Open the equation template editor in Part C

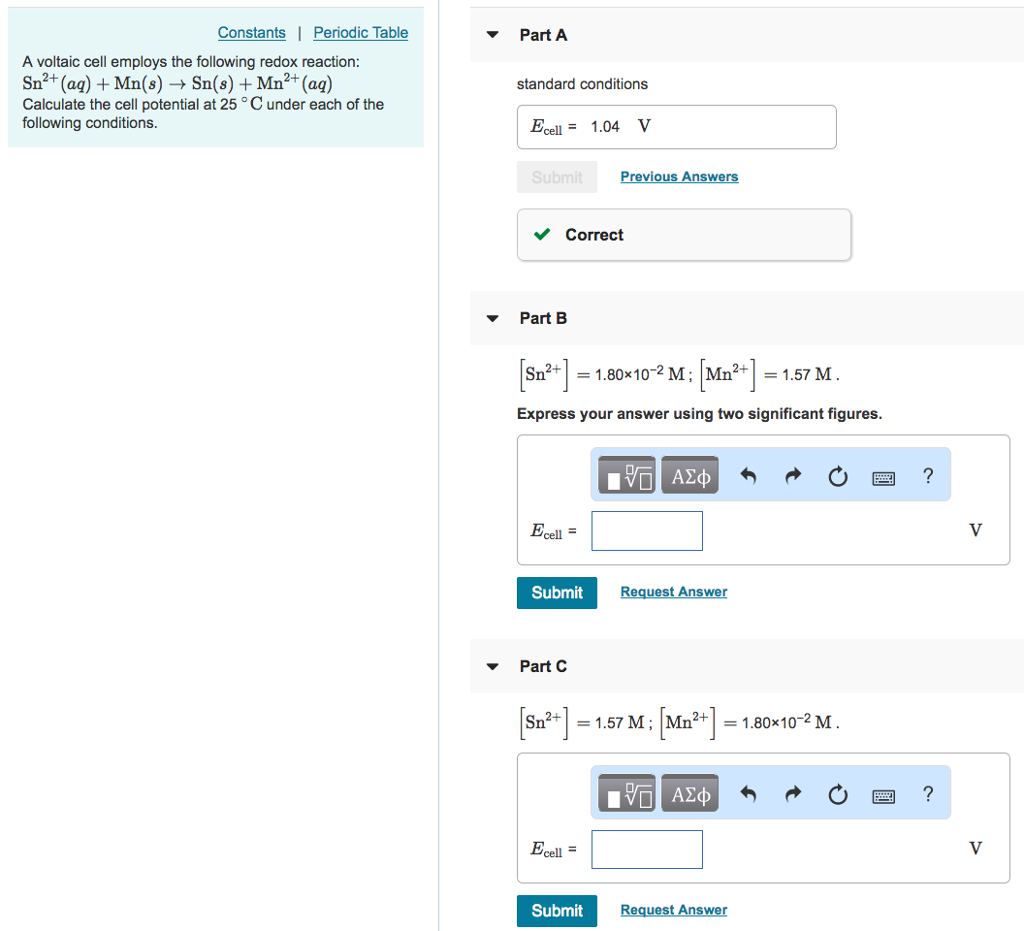point(625,792)
